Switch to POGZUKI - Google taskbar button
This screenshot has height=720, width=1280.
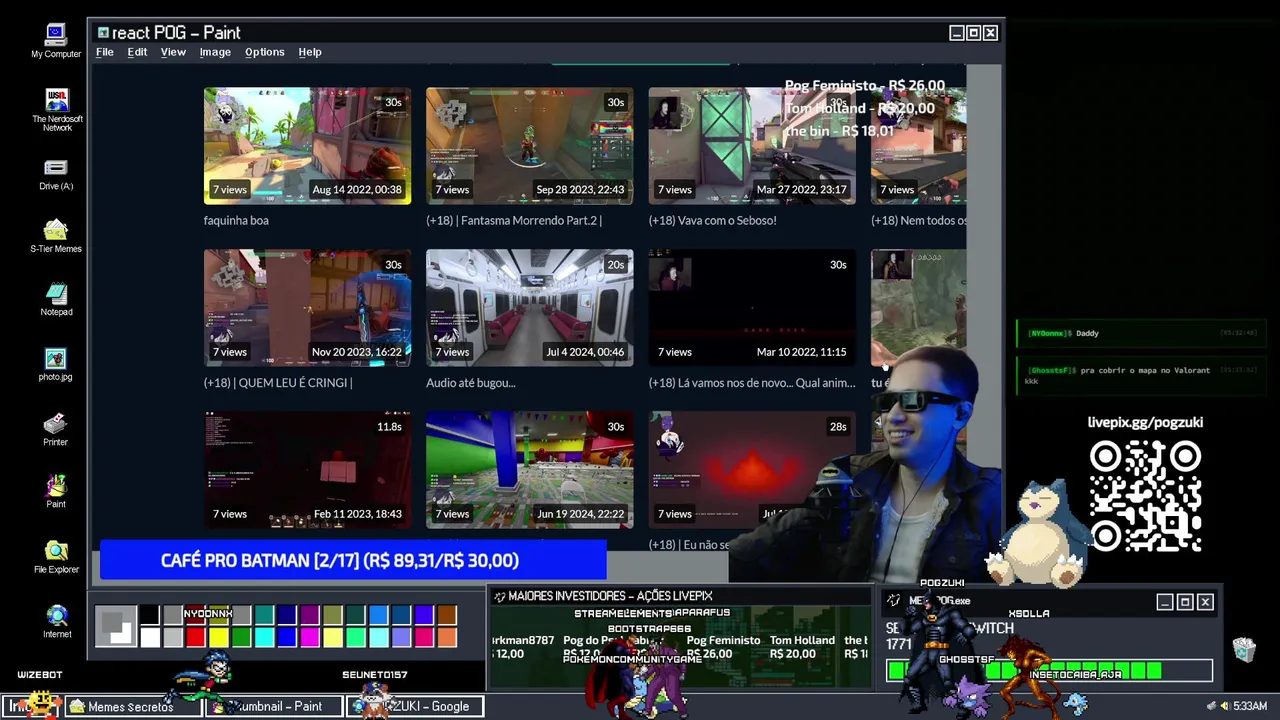click(415, 706)
